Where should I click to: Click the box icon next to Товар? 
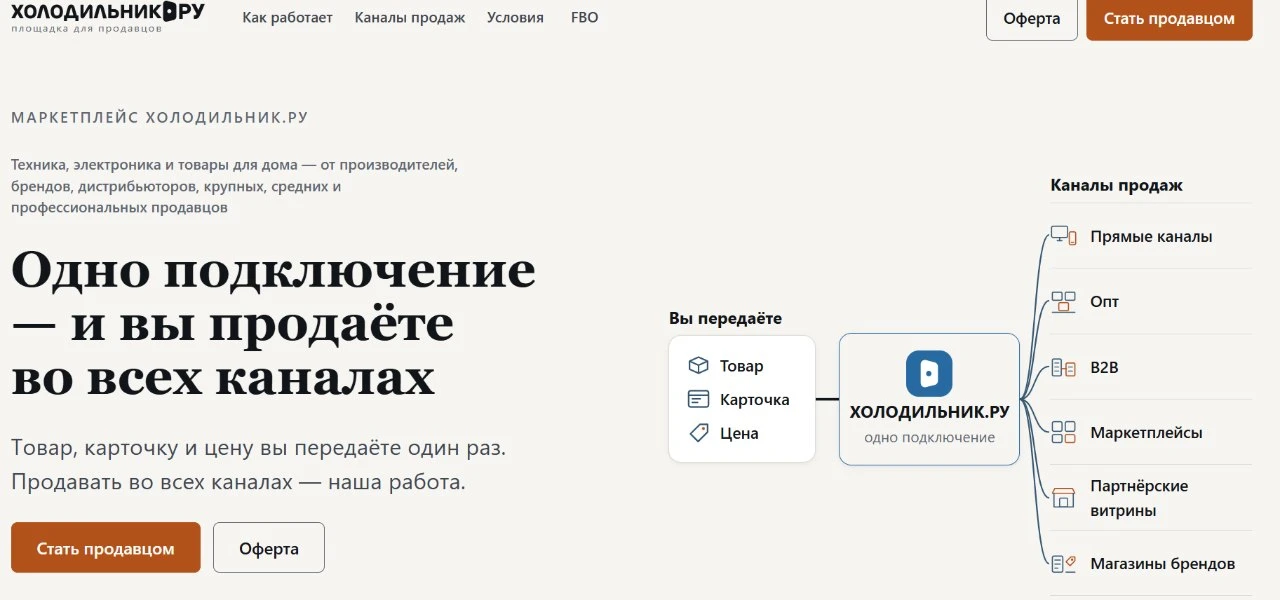[699, 366]
